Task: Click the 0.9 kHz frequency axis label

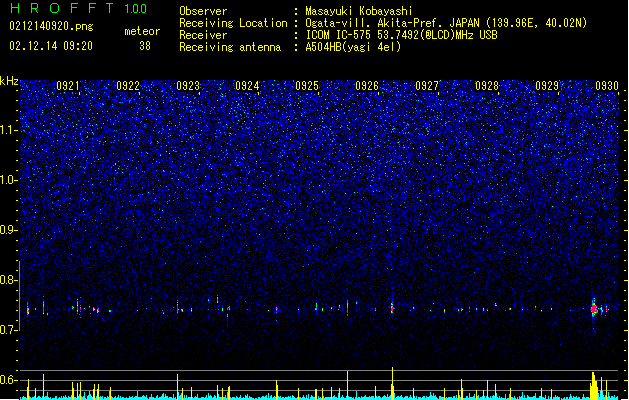Action: (x=9, y=230)
